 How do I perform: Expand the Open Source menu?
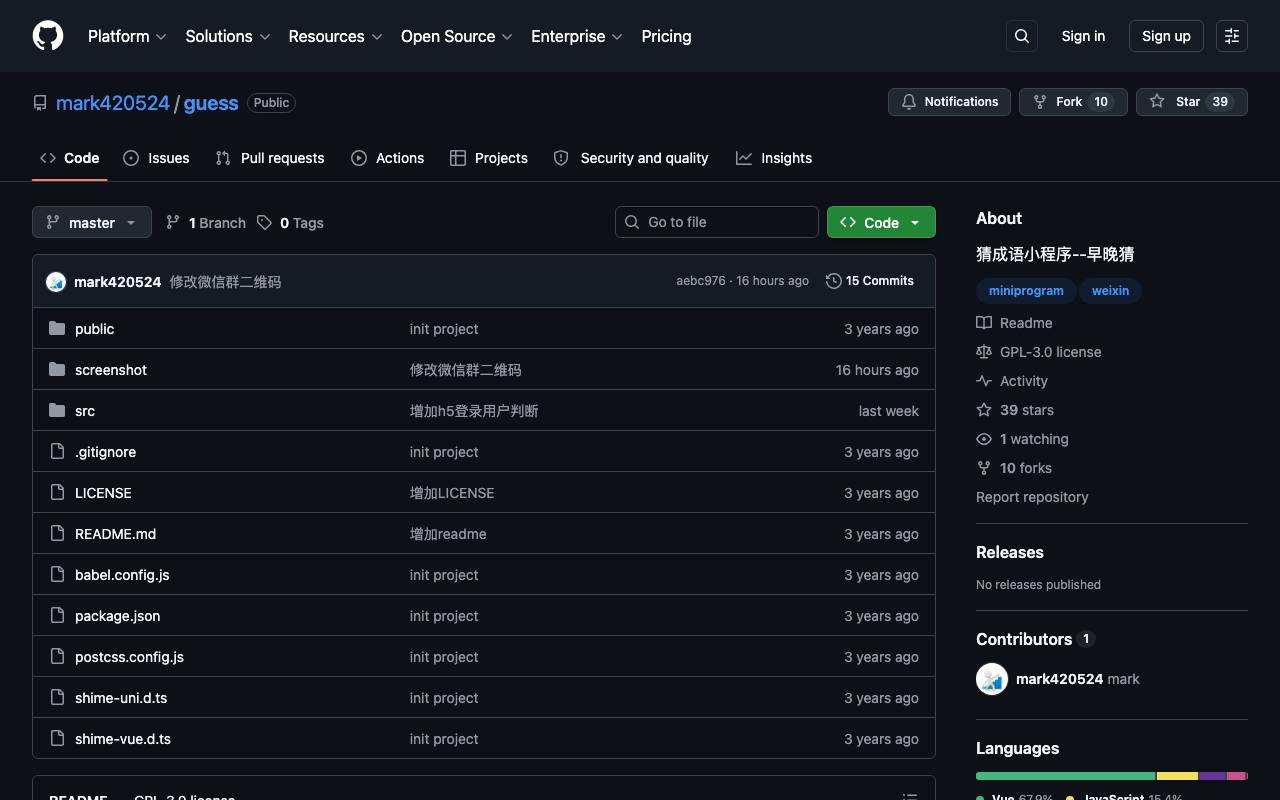[457, 36]
